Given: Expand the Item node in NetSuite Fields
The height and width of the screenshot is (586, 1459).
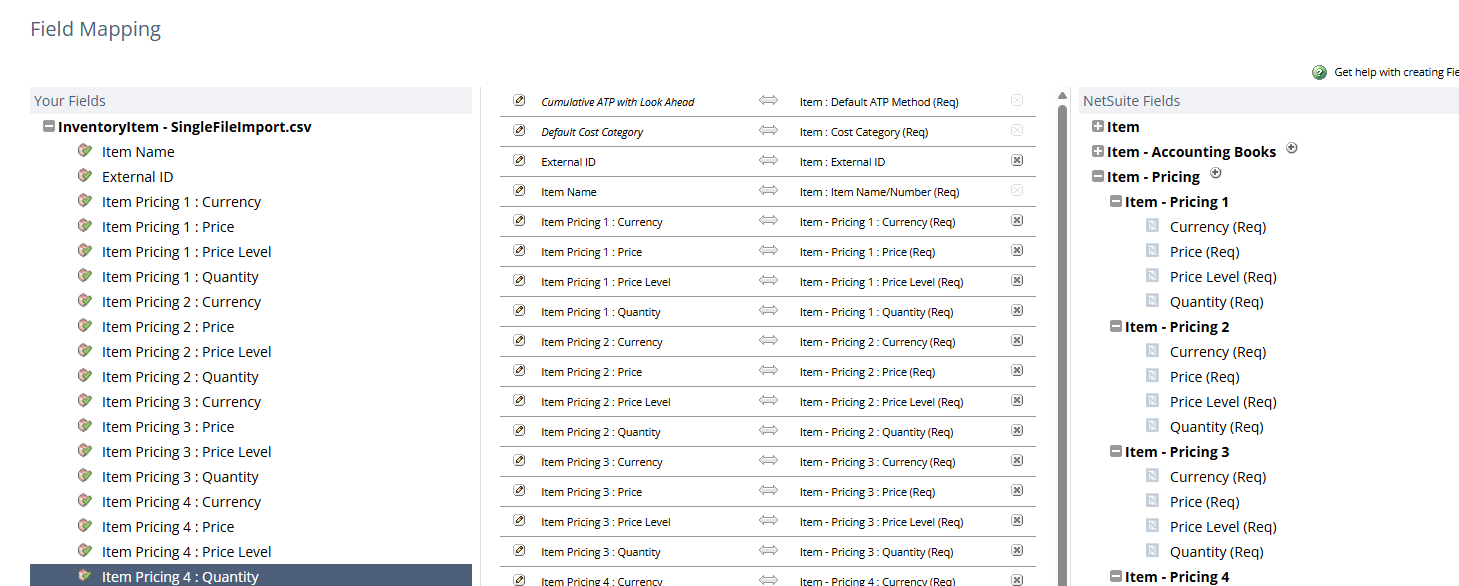Looking at the screenshot, I should (x=1098, y=127).
